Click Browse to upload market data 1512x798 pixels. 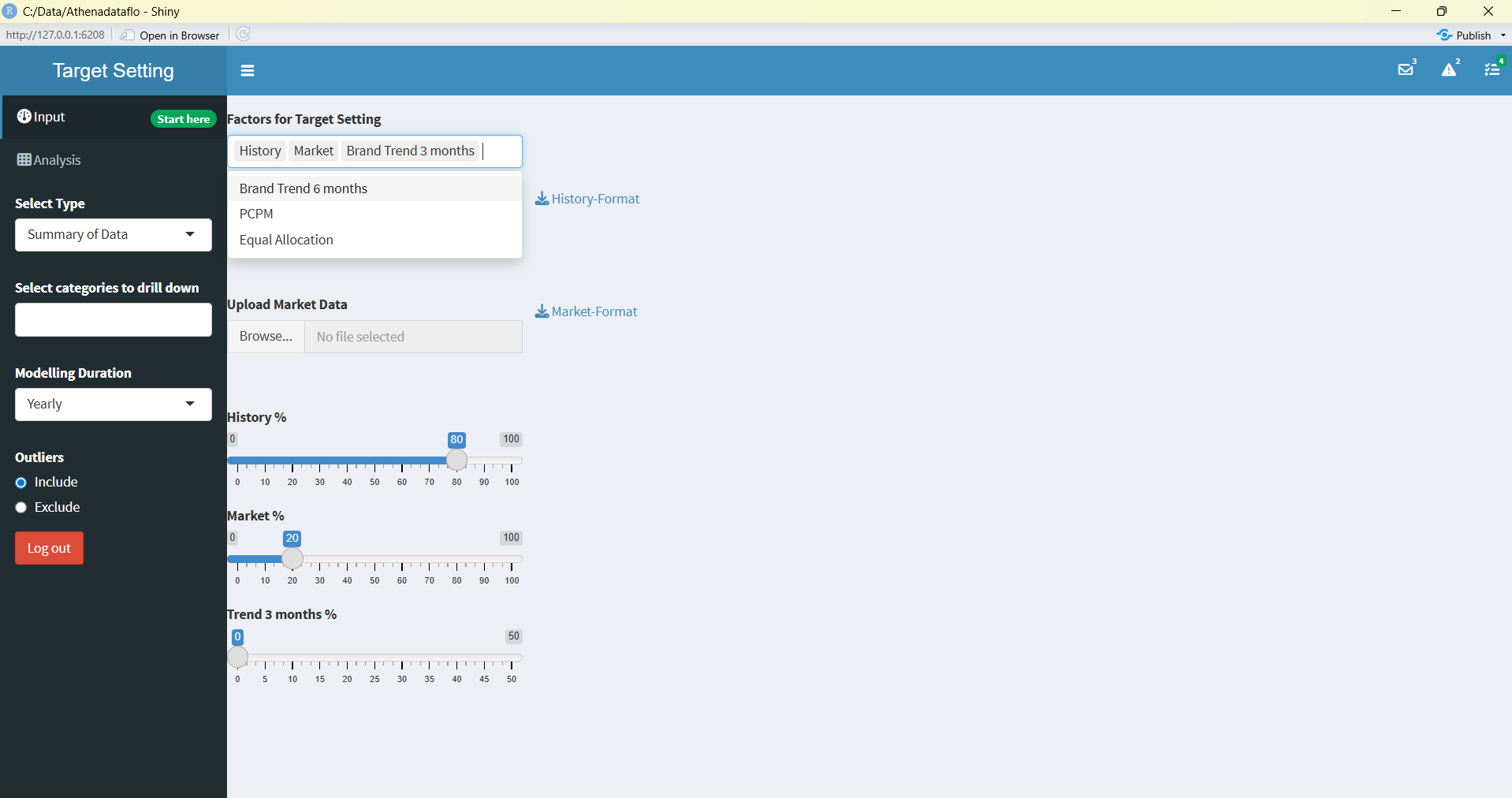266,337
